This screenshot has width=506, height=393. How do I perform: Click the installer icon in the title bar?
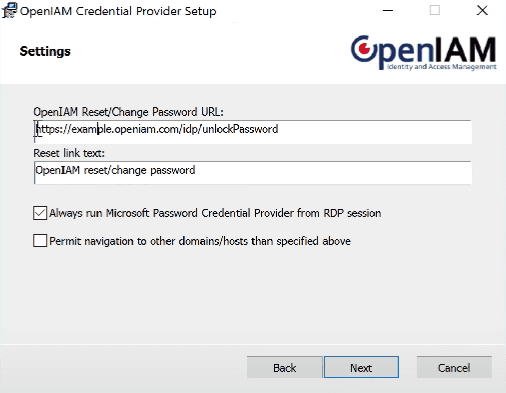(x=9, y=10)
